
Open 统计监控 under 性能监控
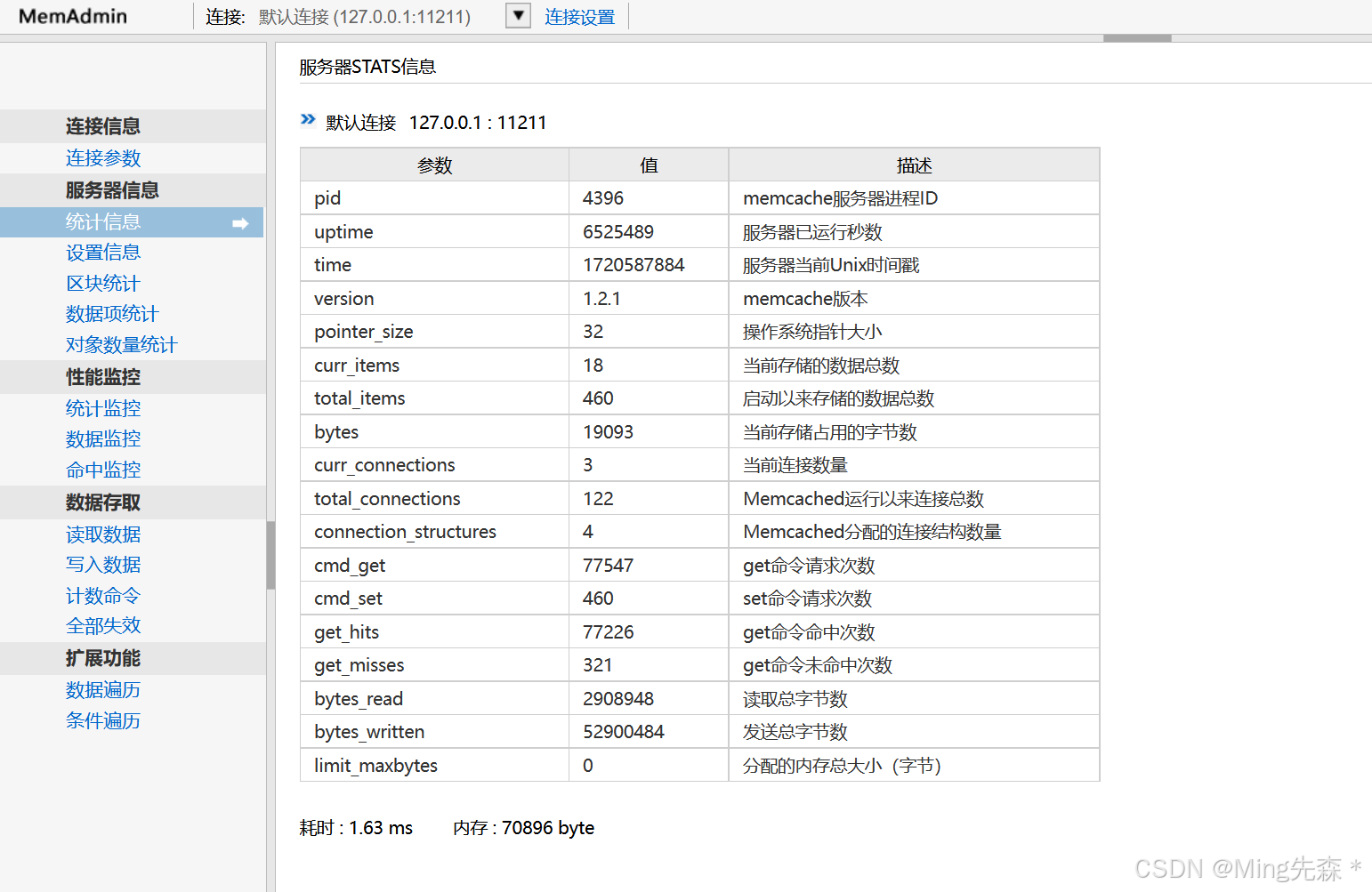(103, 407)
